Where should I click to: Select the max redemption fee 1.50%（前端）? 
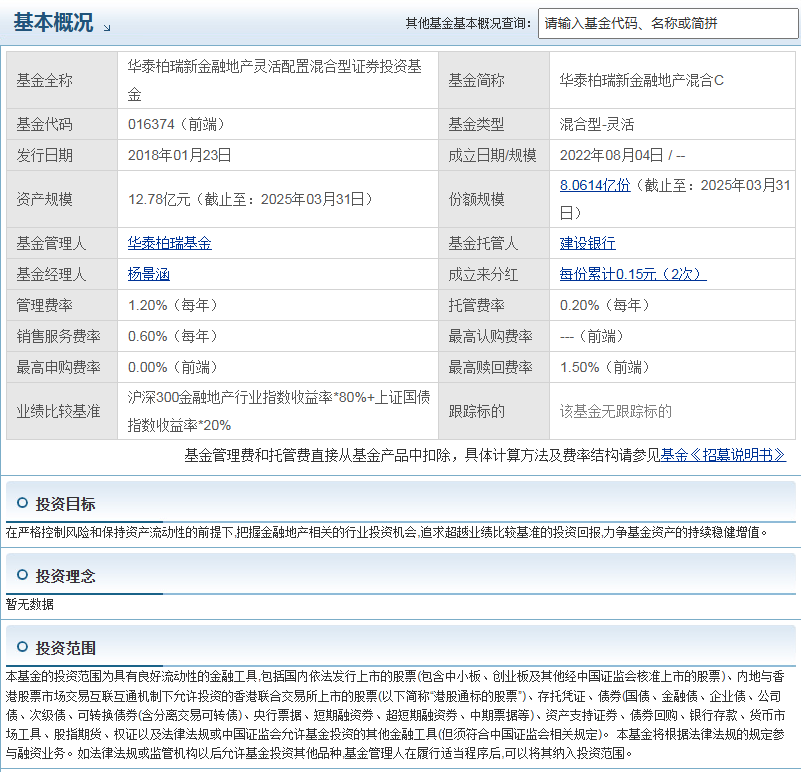[605, 367]
